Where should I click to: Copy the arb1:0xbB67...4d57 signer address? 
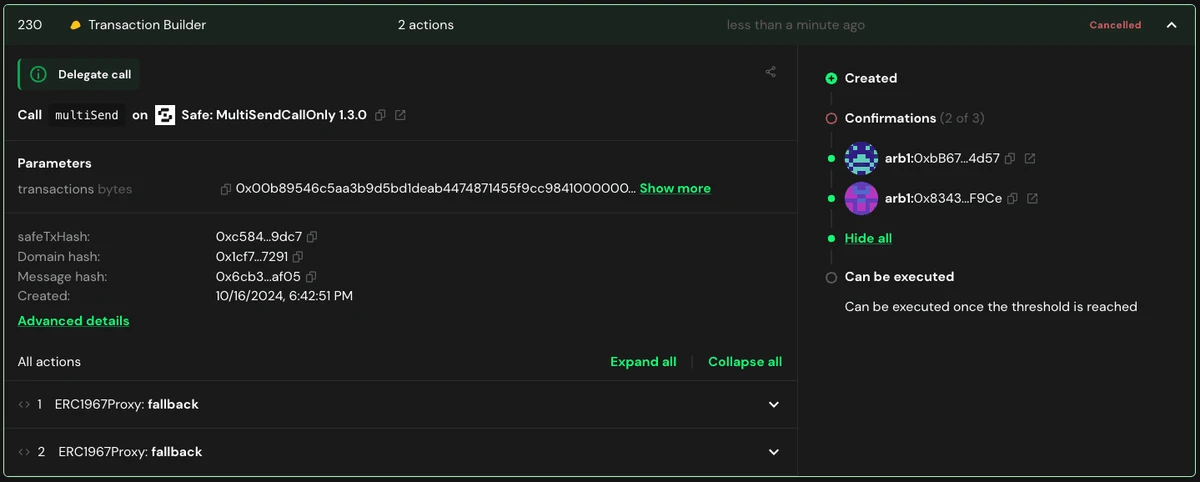click(x=1010, y=158)
